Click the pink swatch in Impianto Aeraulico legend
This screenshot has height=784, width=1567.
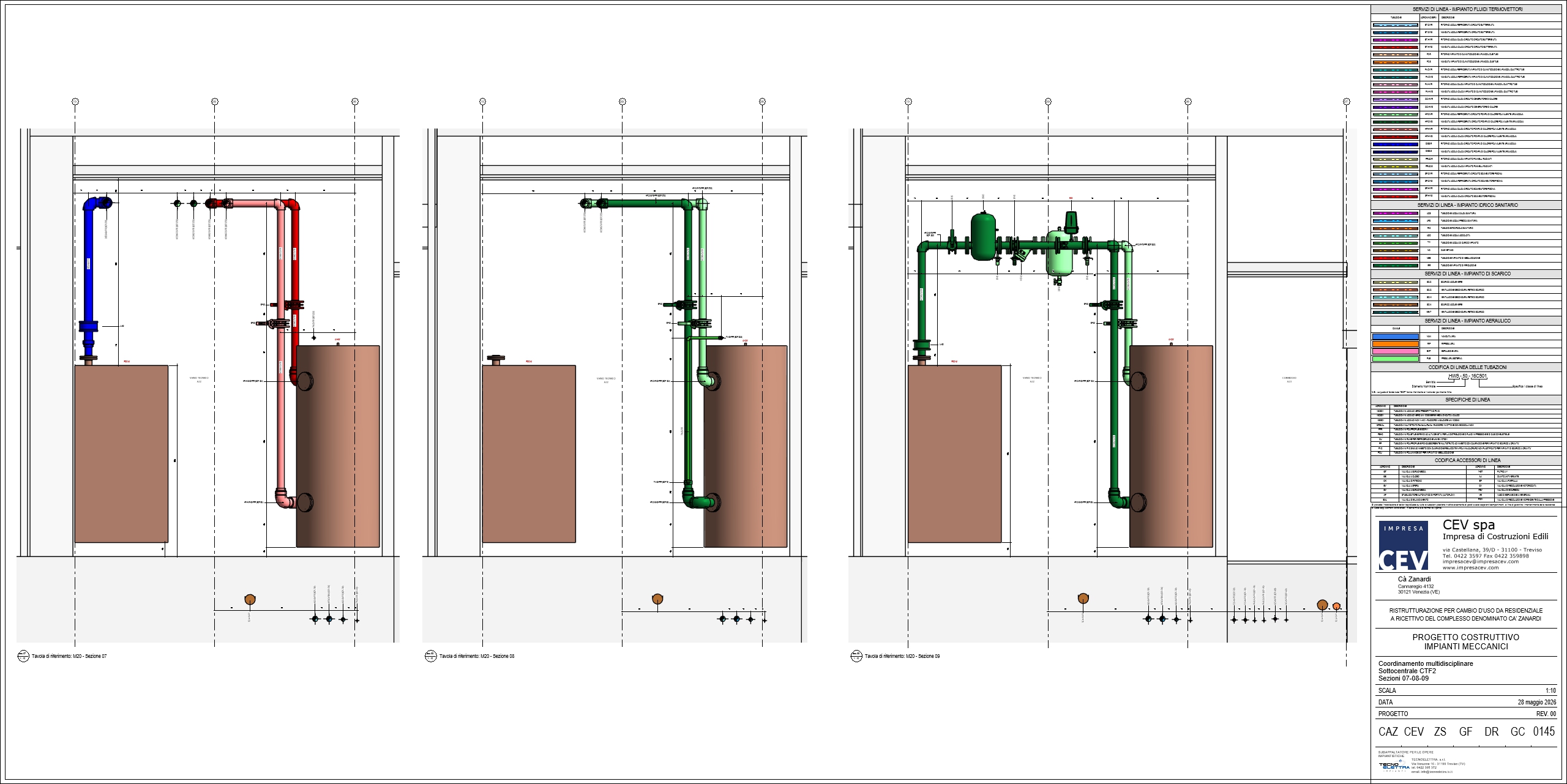1396,351
